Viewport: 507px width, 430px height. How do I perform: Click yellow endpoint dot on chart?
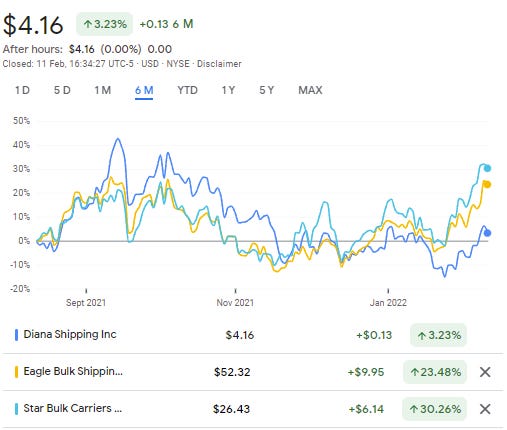point(487,184)
